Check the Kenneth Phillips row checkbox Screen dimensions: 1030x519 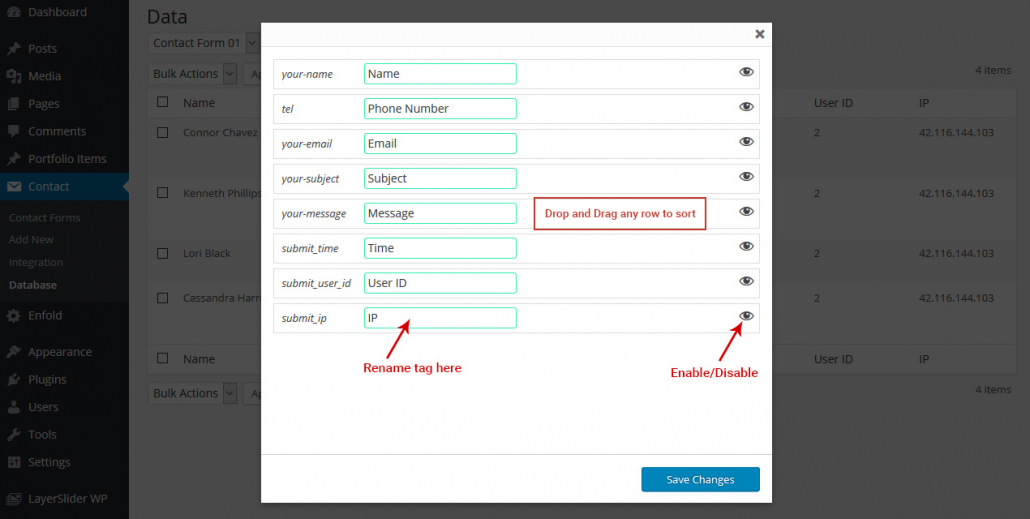point(163,192)
